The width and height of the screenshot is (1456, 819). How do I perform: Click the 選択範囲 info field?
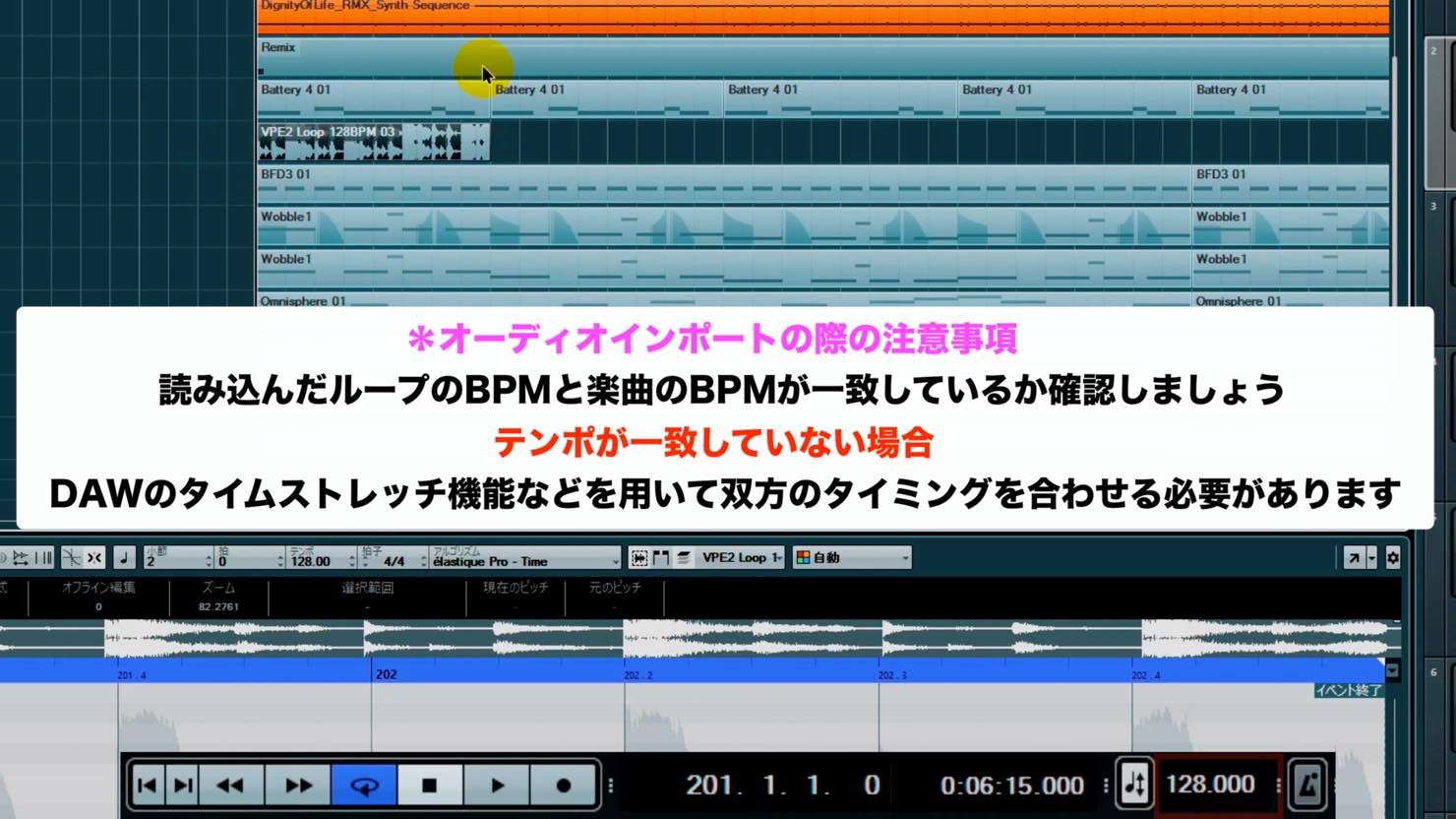(367, 597)
